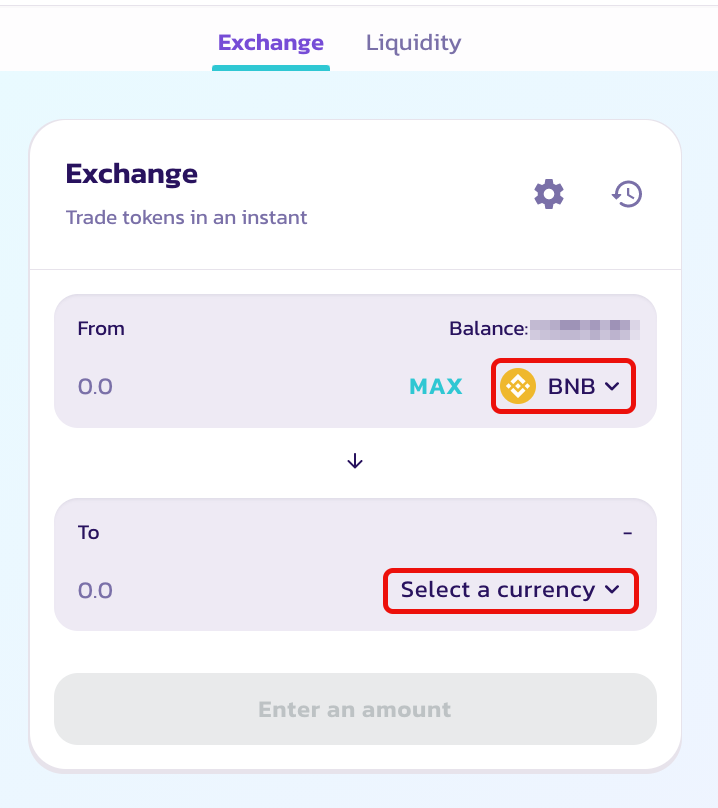This screenshot has width=718, height=808.
Task: Switch to the Liquidity tab
Action: coord(413,43)
